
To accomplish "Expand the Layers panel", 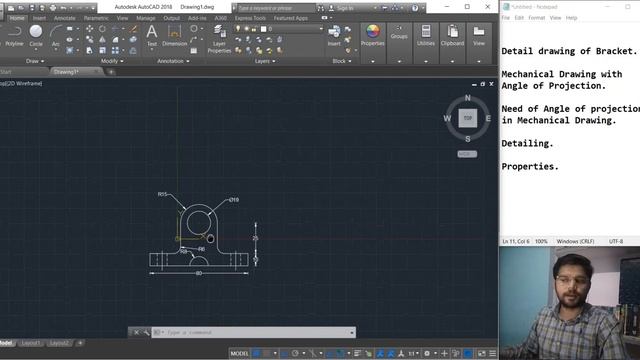I will coord(264,61).
